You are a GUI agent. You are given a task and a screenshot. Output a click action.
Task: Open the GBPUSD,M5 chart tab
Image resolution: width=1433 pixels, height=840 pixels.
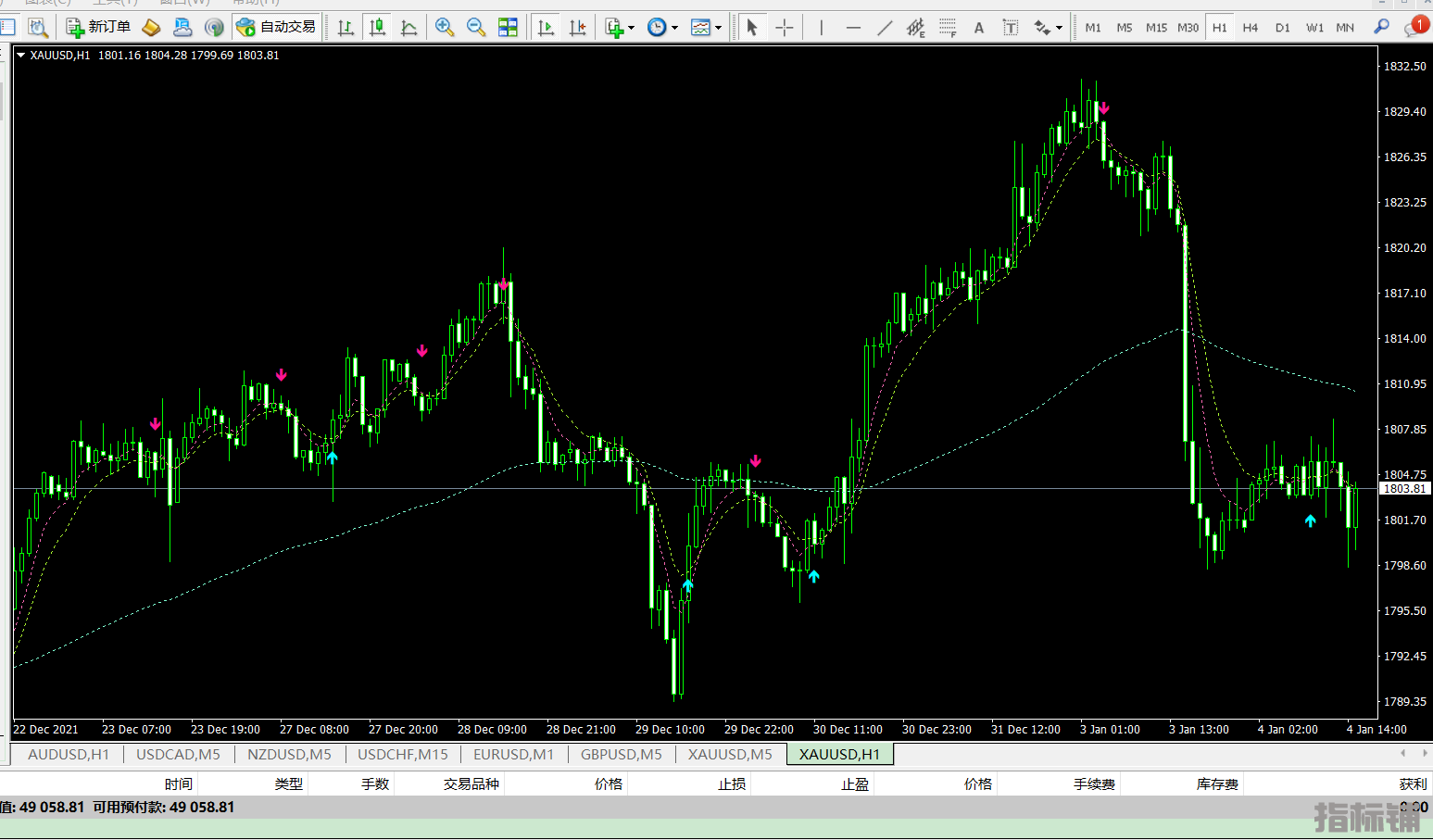(x=622, y=754)
